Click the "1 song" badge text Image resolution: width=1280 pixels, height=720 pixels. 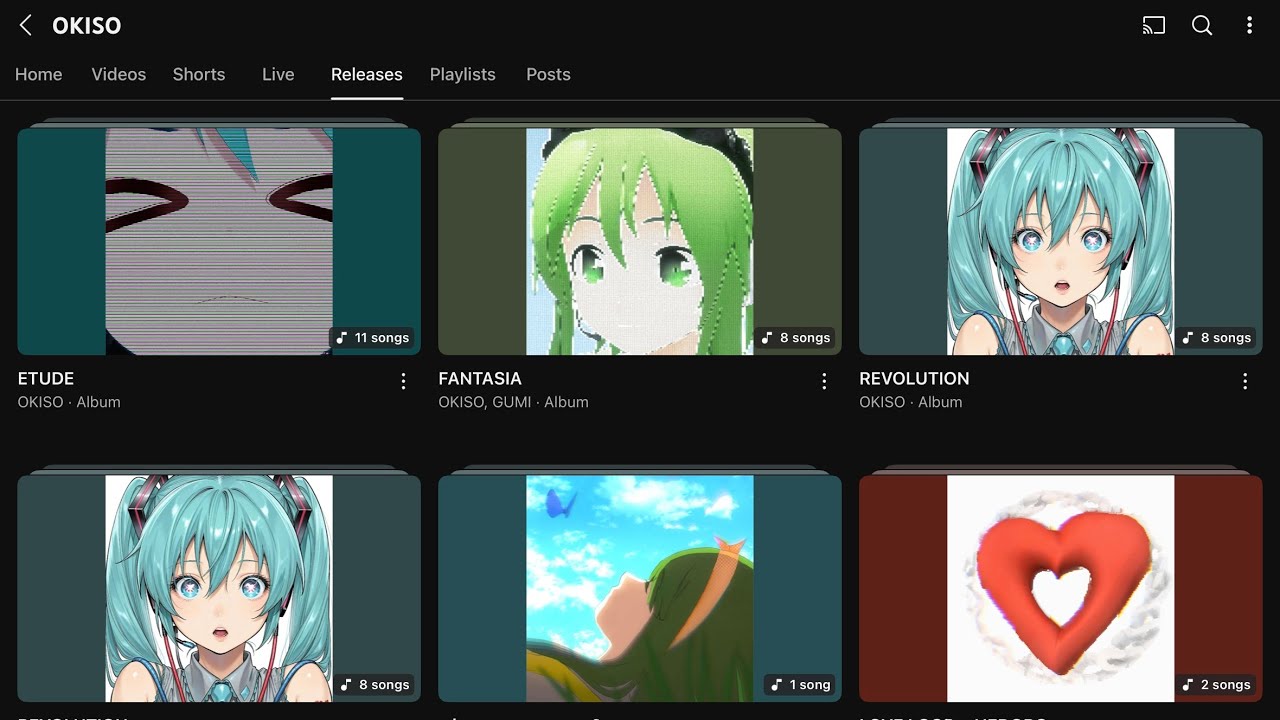point(810,685)
